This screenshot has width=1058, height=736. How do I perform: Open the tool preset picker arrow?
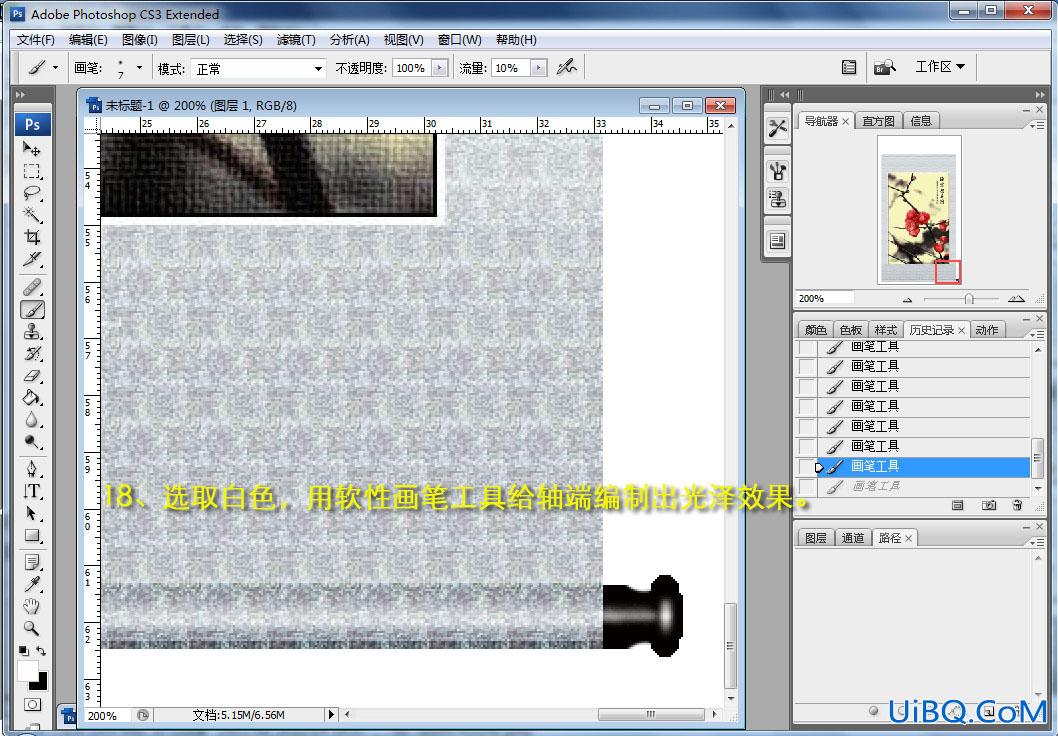click(x=55, y=67)
